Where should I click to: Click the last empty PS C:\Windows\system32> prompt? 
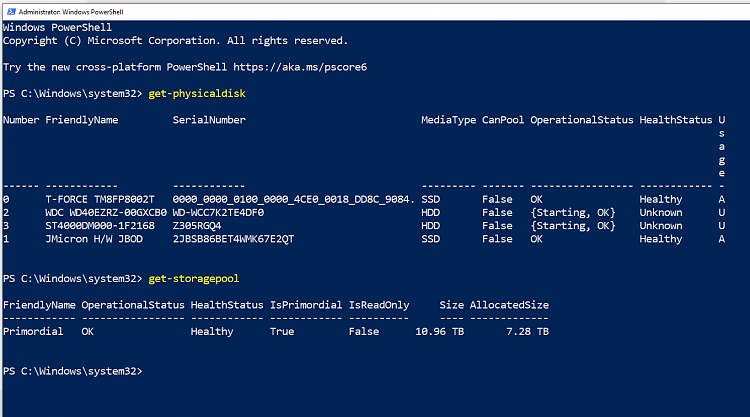pos(72,371)
